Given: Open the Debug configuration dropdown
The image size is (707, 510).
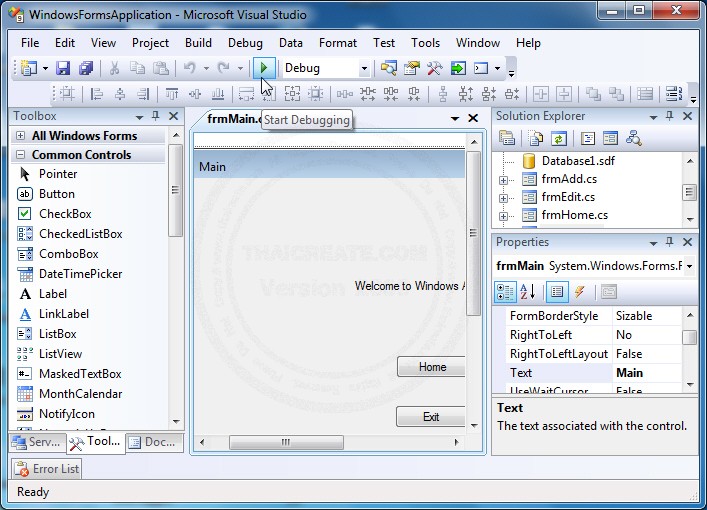Looking at the screenshot, I should point(364,69).
